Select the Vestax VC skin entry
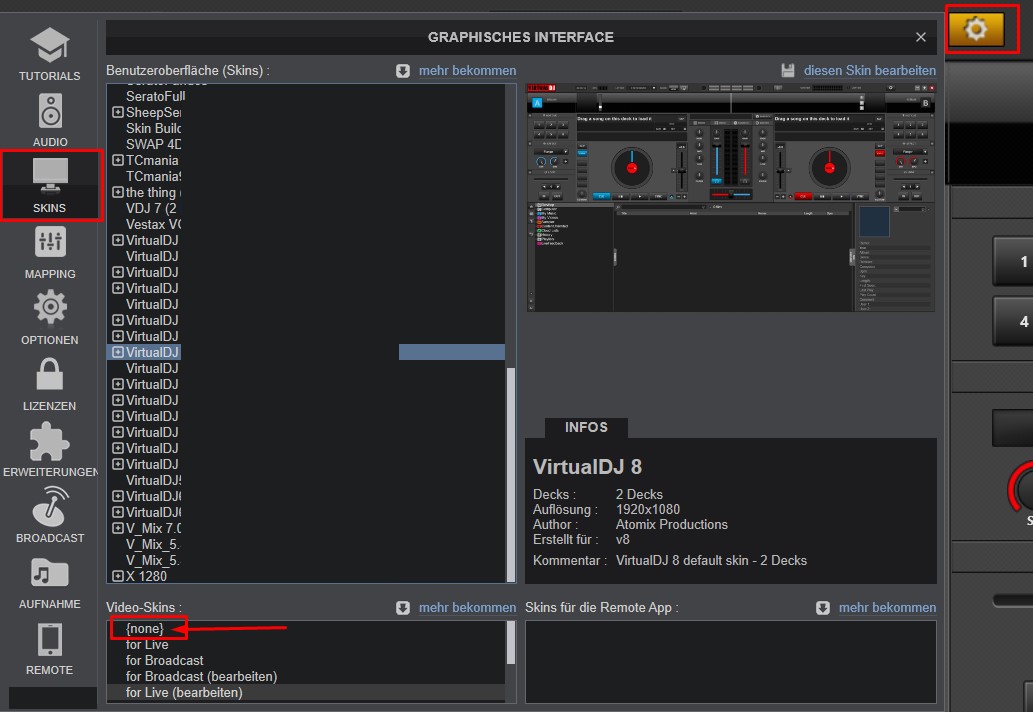1033x712 pixels. pyautogui.click(x=154, y=225)
